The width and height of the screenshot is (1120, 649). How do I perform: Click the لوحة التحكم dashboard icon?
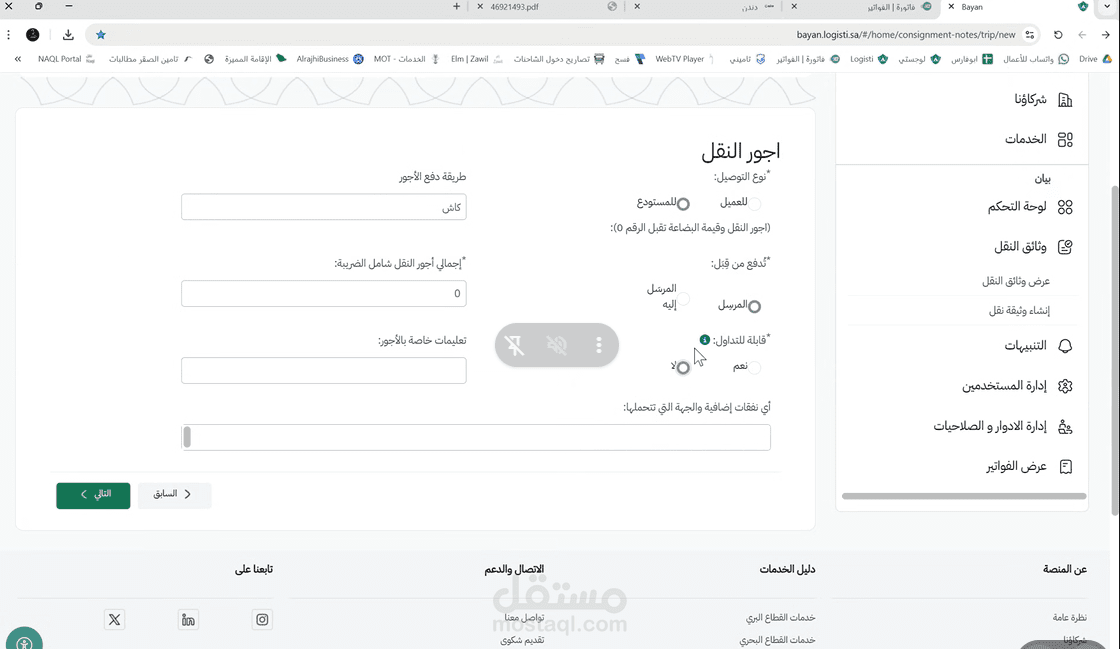pos(1065,207)
